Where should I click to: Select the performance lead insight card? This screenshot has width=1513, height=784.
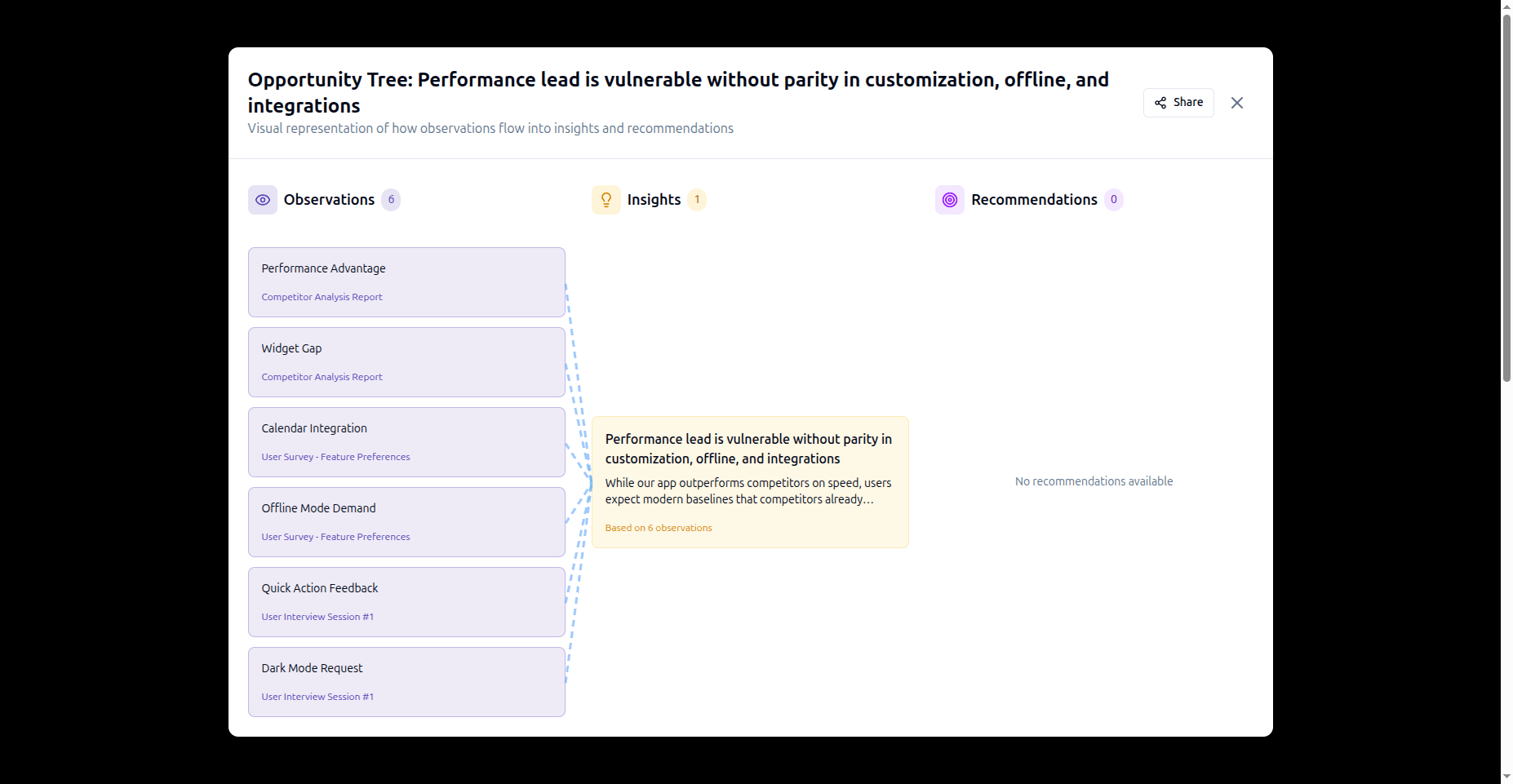pyautogui.click(x=749, y=481)
